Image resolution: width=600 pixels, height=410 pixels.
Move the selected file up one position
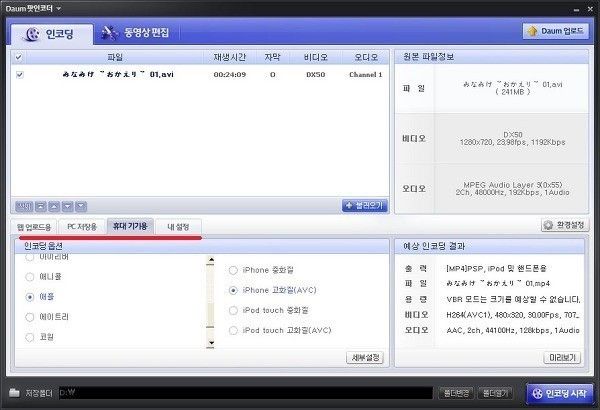pyautogui.click(x=54, y=207)
